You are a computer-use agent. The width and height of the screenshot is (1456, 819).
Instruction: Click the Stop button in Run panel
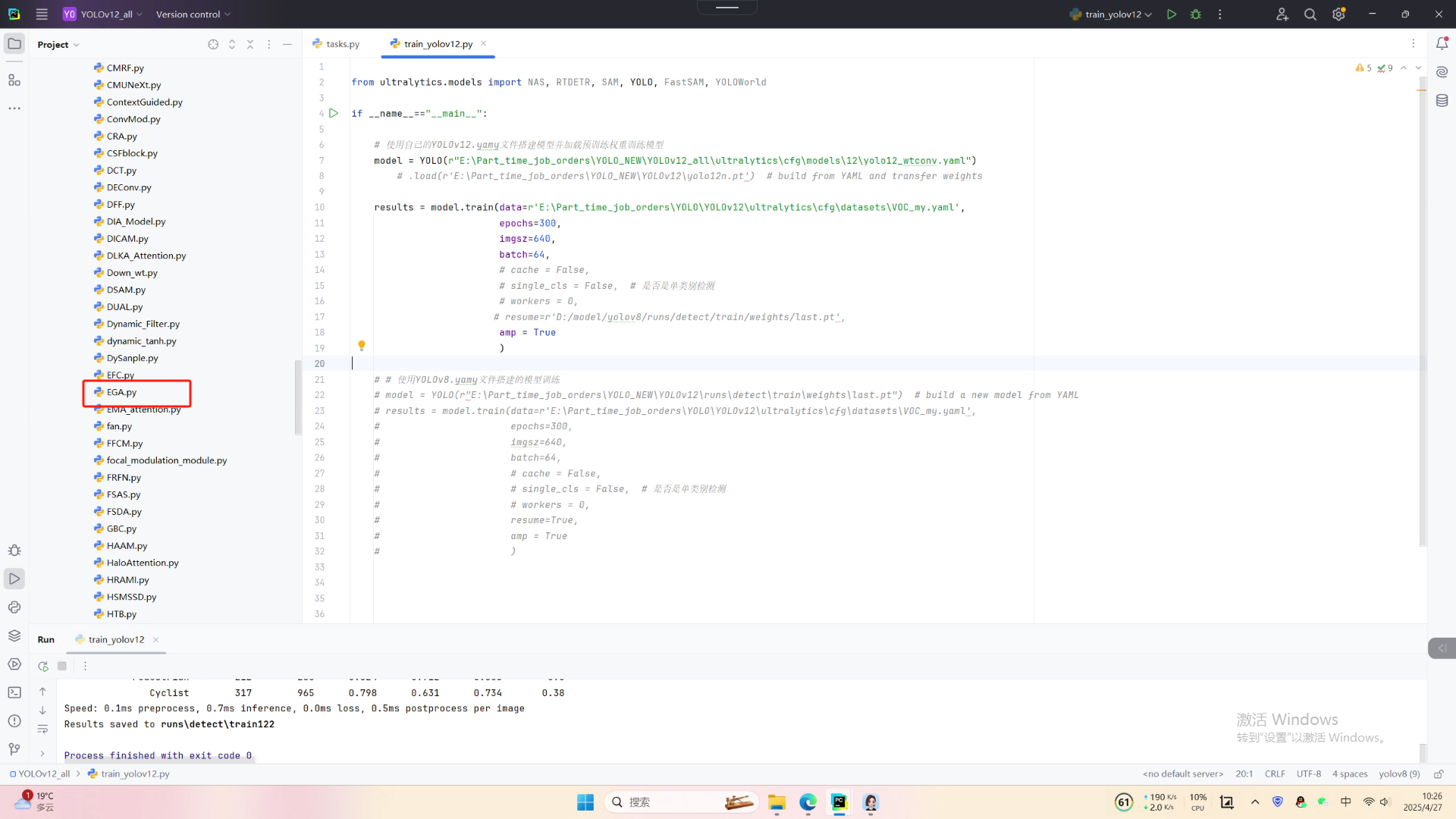tap(62, 666)
